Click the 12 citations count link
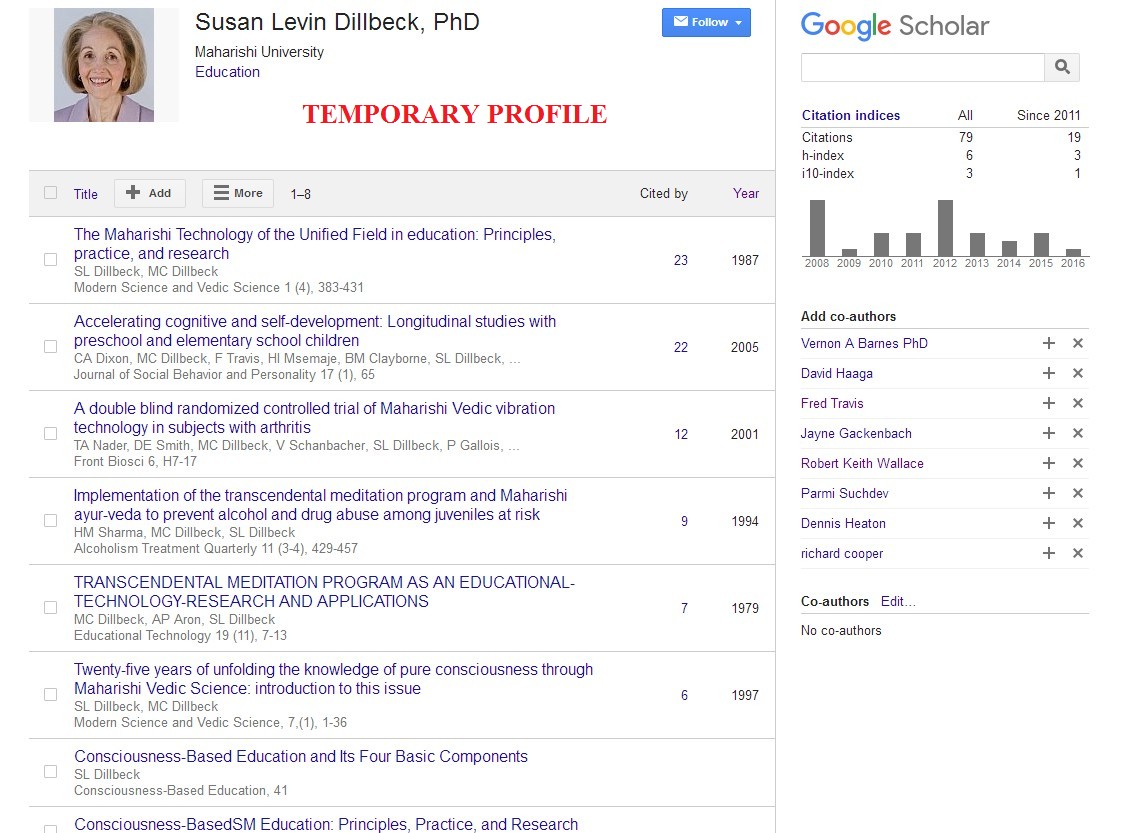 (x=681, y=434)
